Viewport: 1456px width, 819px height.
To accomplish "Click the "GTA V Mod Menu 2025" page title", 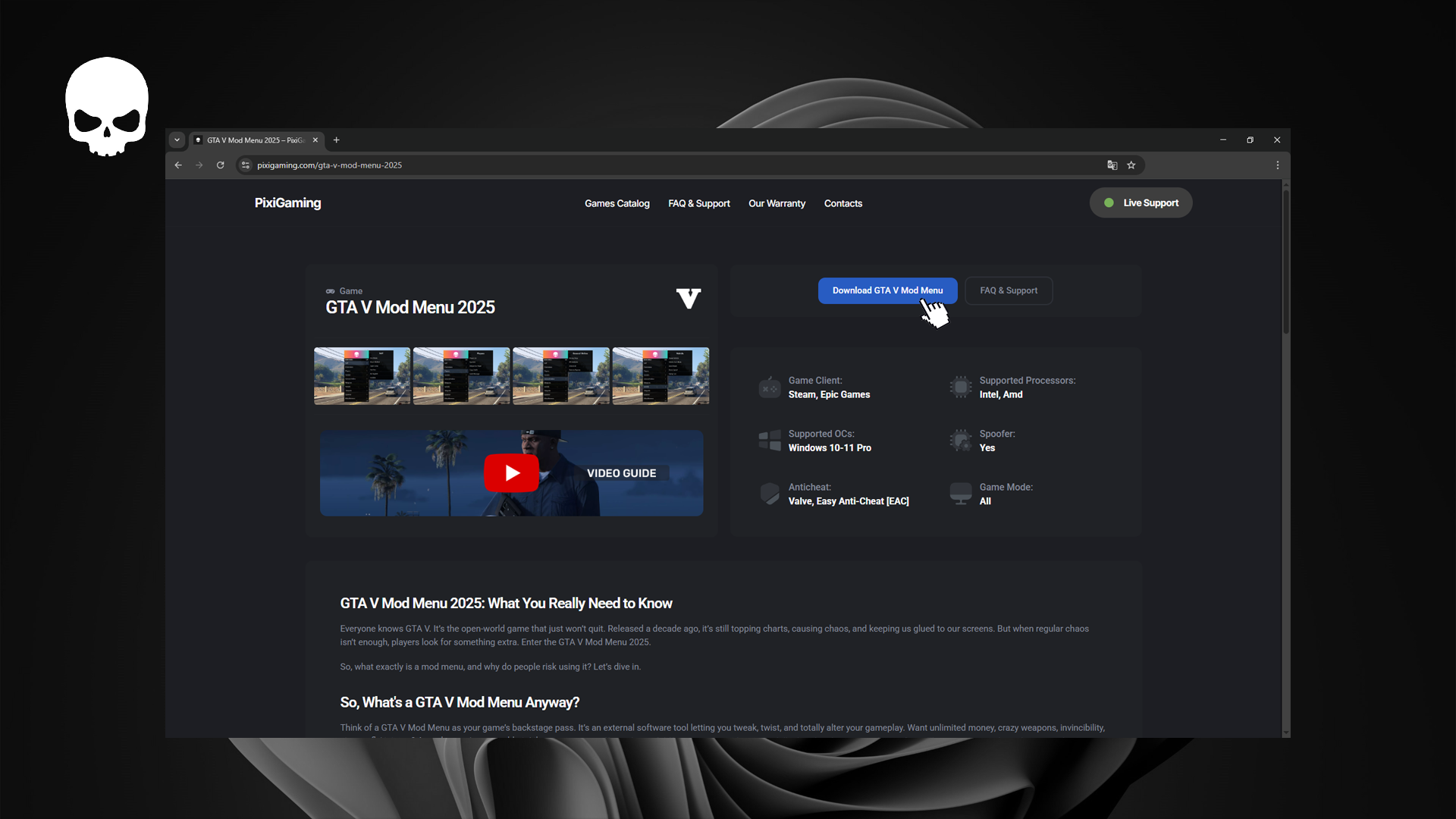I will [410, 307].
